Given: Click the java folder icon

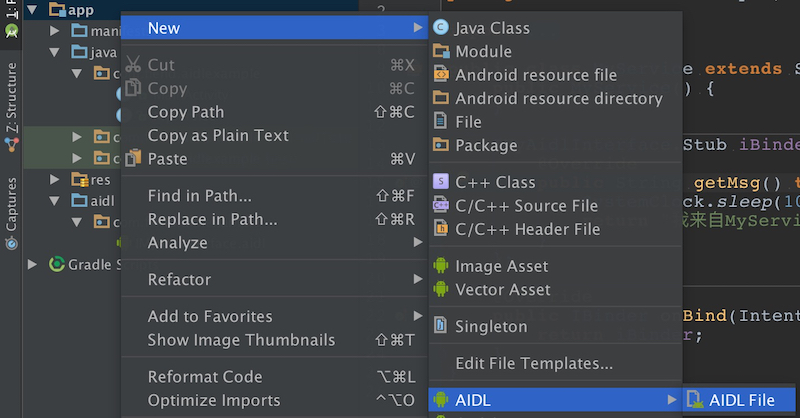Looking at the screenshot, I should 80,52.
